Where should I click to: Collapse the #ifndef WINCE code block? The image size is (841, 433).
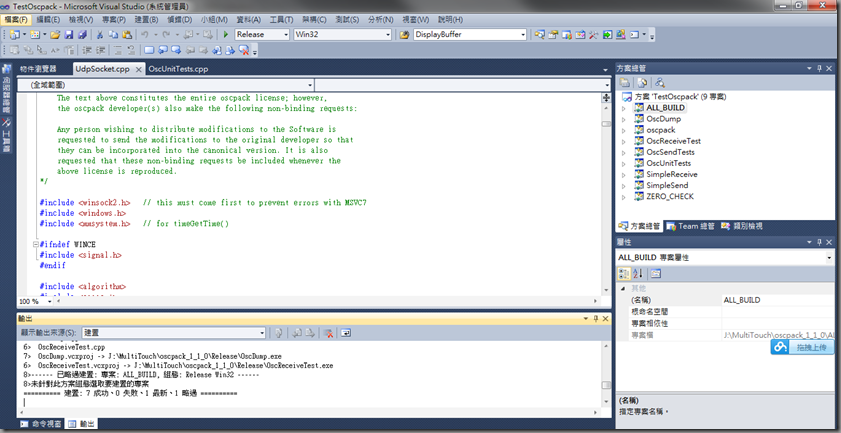click(36, 244)
